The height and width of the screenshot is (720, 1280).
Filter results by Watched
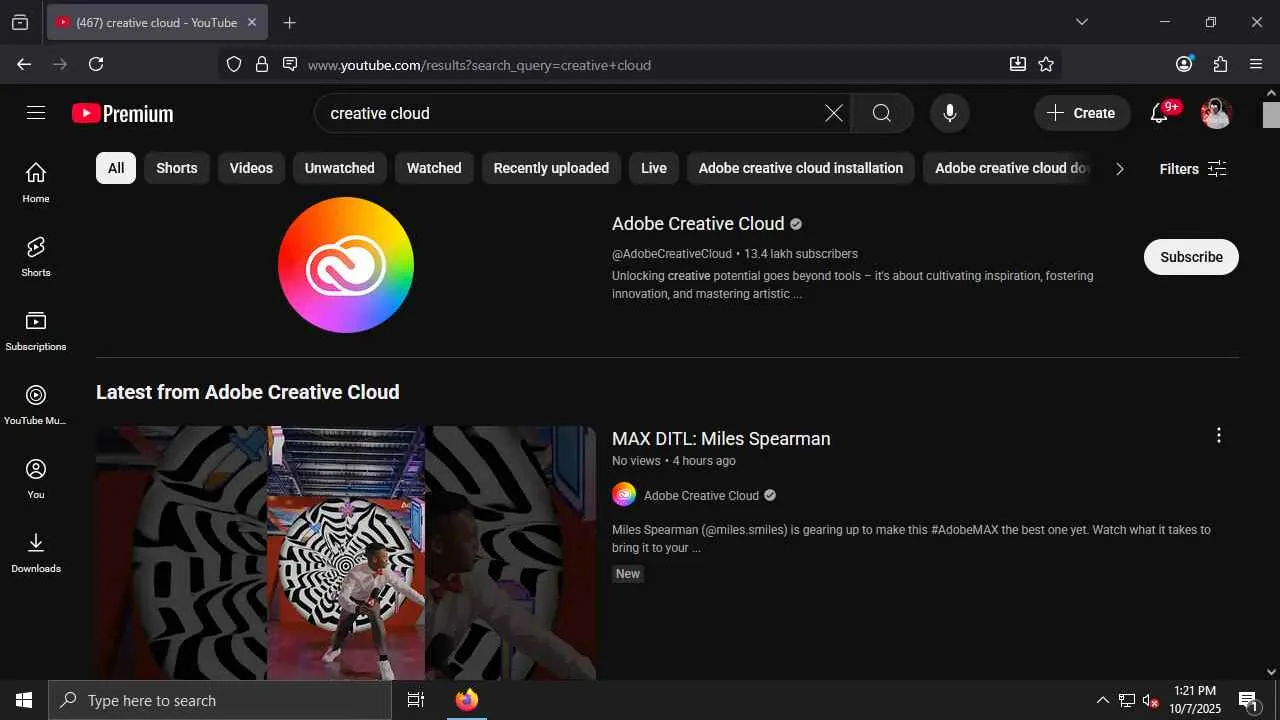point(434,168)
